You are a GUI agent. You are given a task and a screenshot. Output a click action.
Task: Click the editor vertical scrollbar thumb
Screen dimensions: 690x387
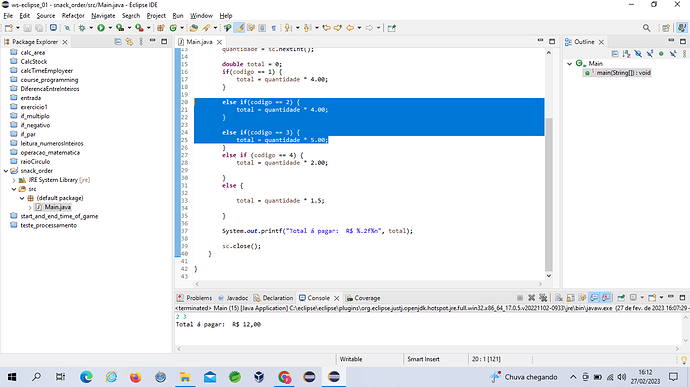coord(549,195)
